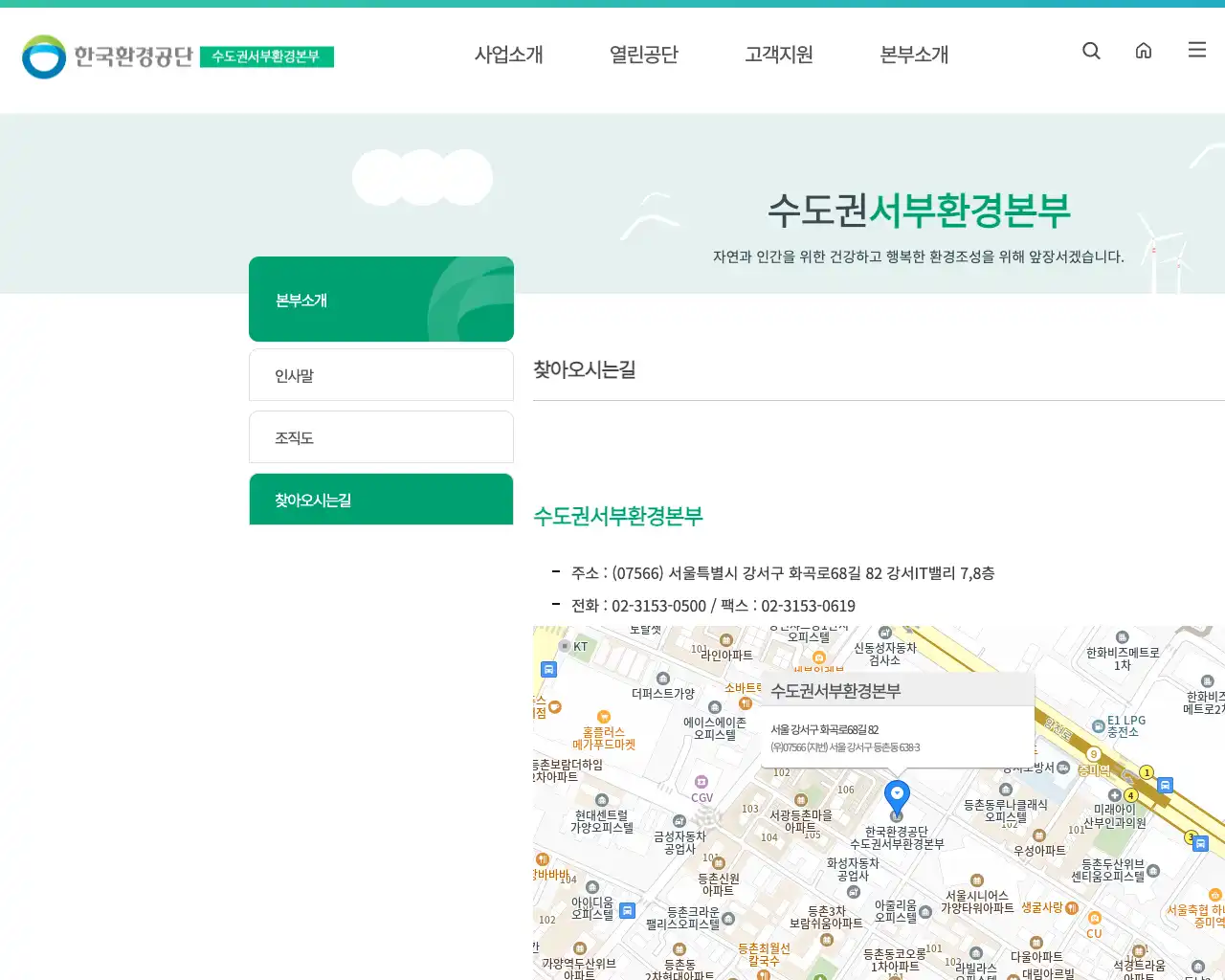1225x980 pixels.
Task: Click the 홈플러스 메가푸드마켓 marker
Action: click(604, 716)
